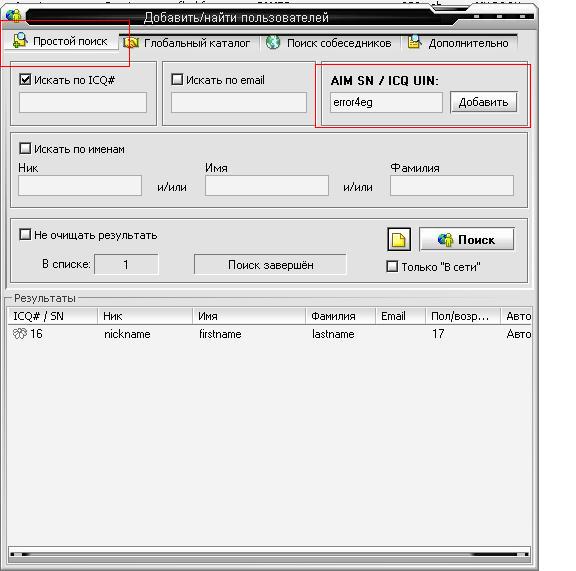Open the Поиск собеседников tab

(329, 43)
